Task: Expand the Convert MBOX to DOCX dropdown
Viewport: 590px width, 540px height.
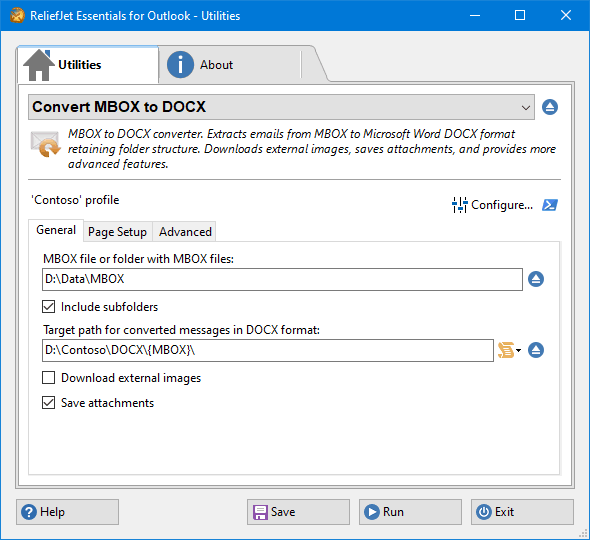Action: [281, 107]
